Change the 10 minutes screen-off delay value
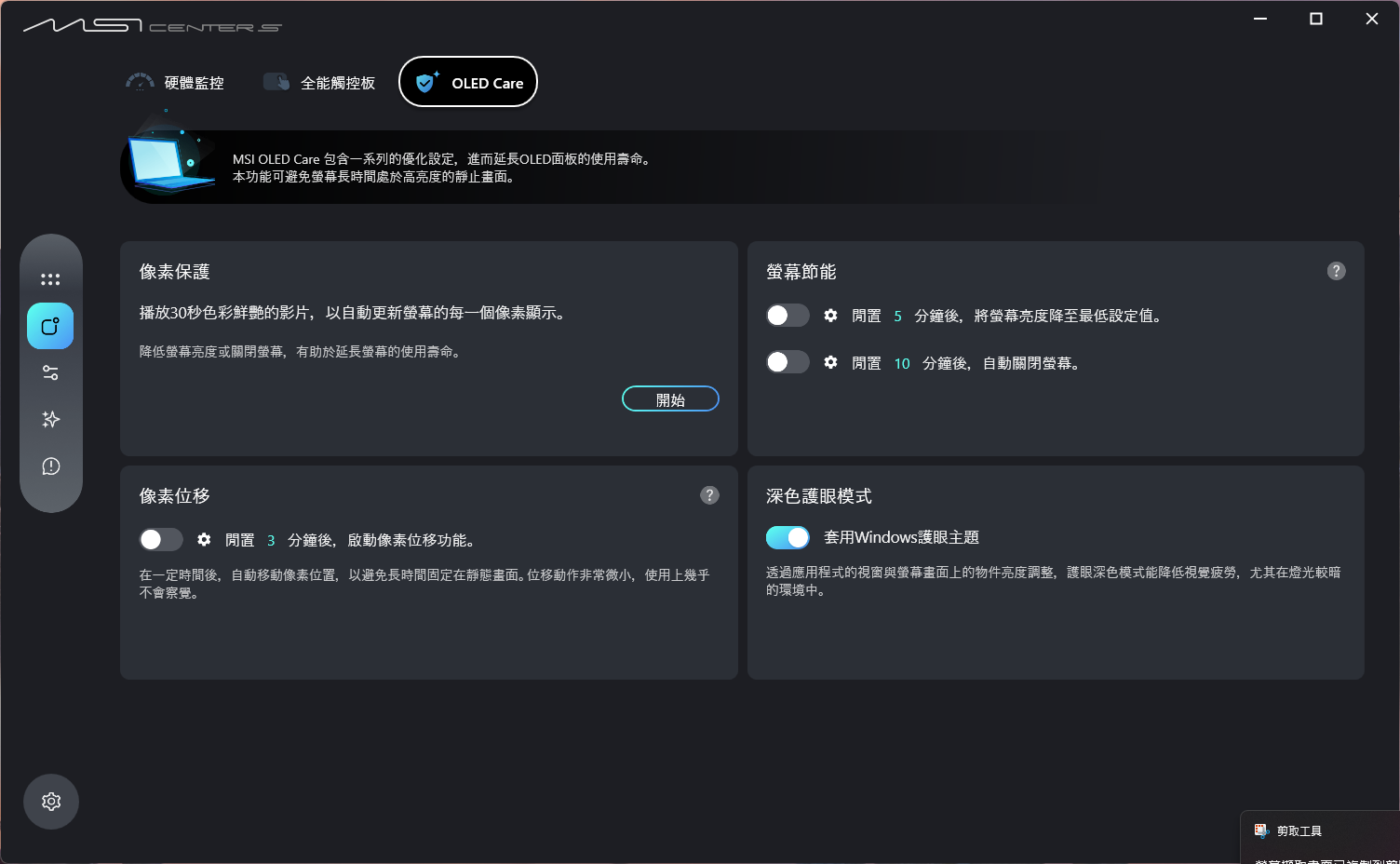Screen dimensions: 1400x864 click(x=901, y=363)
